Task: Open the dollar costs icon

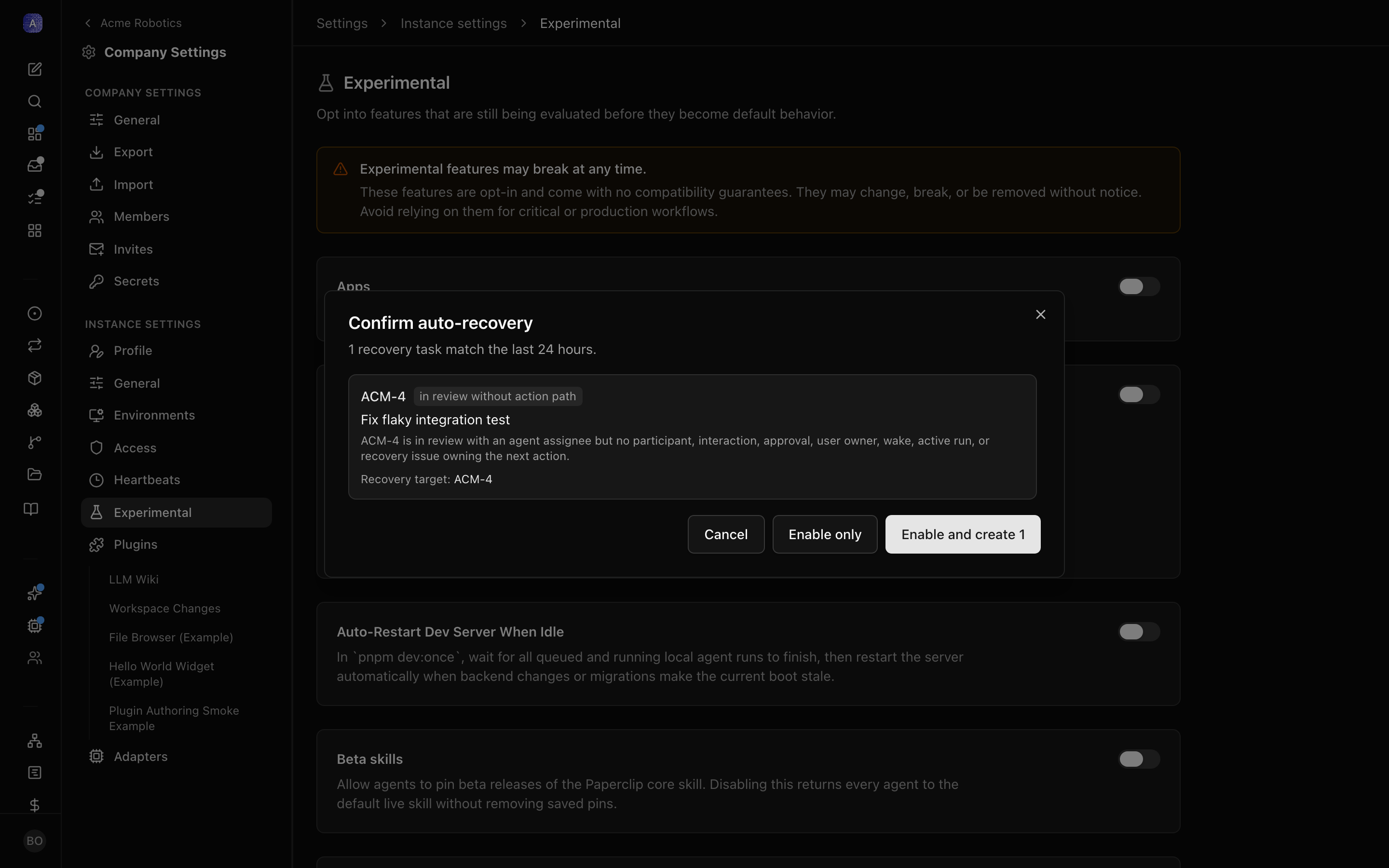Action: 34,805
